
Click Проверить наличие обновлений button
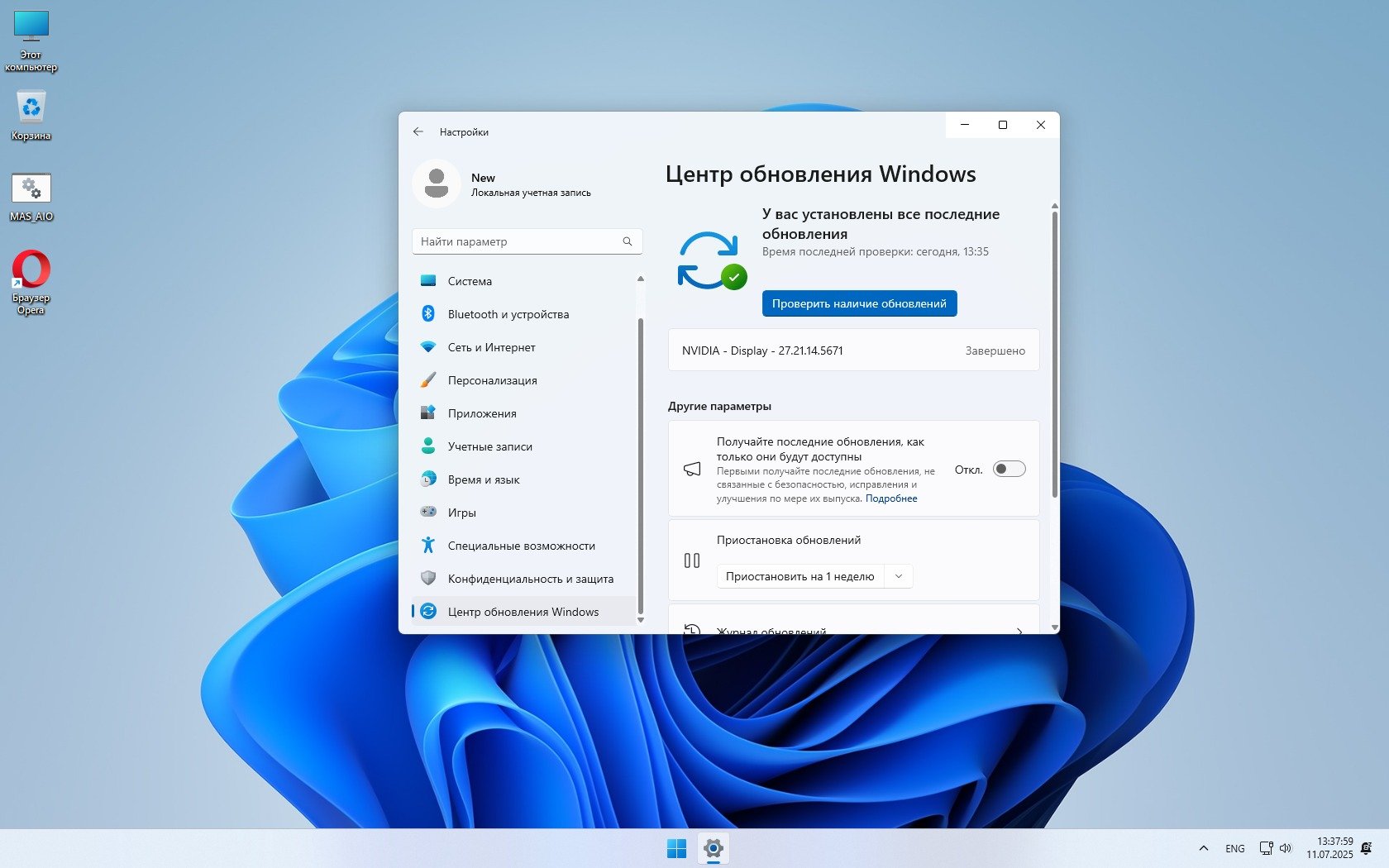pos(859,303)
